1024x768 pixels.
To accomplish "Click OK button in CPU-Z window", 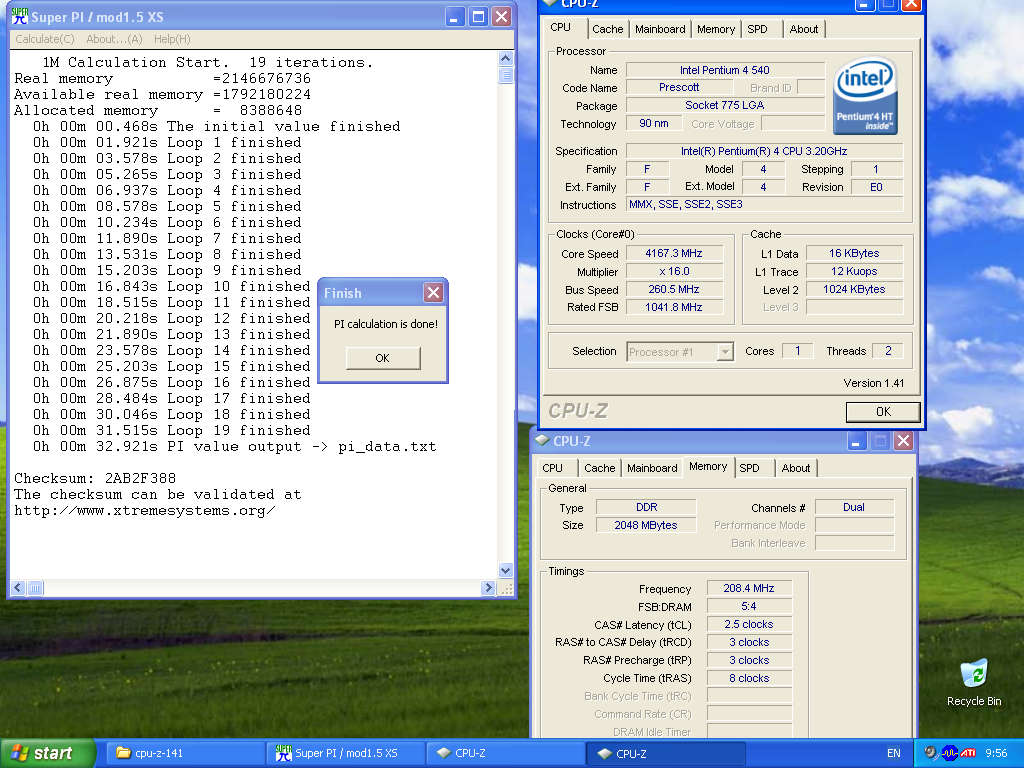I will pos(883,411).
